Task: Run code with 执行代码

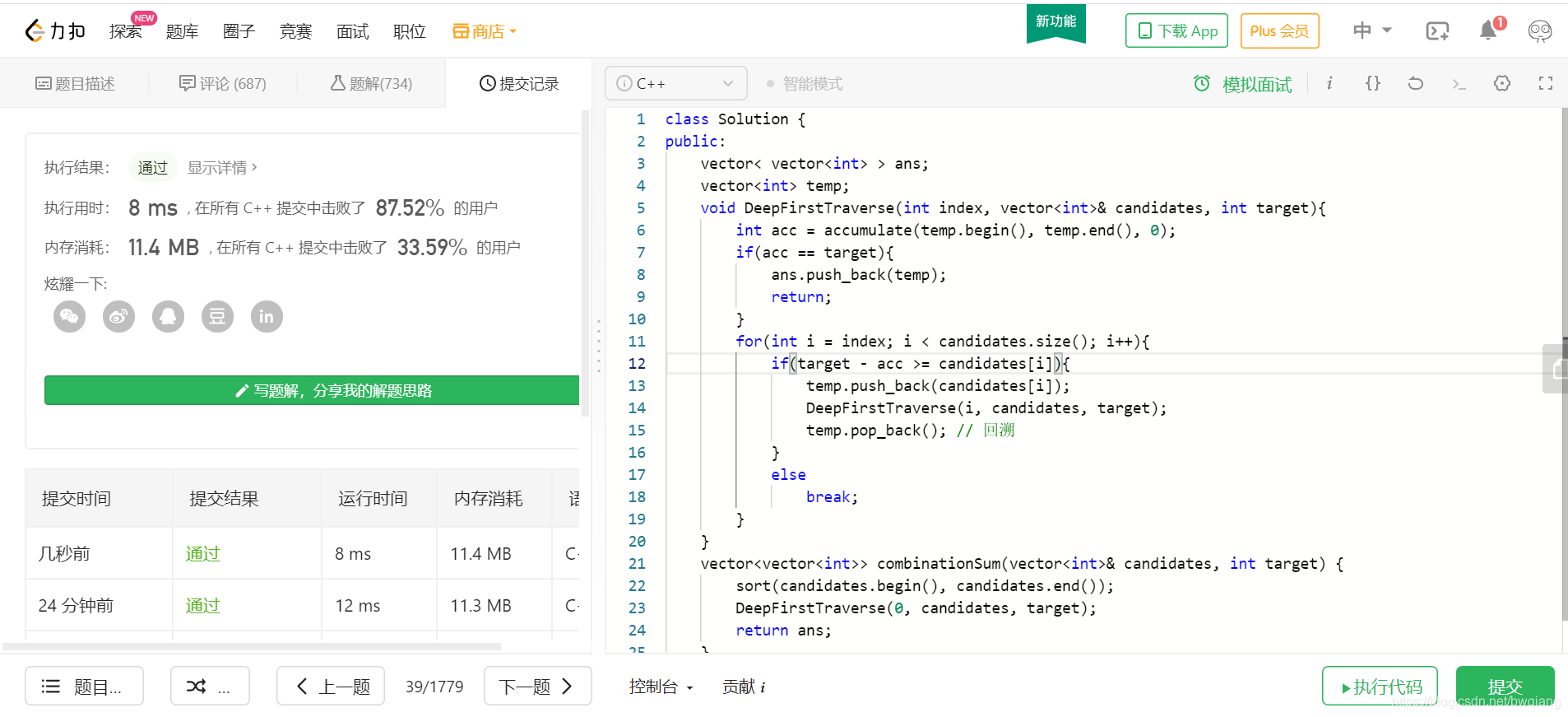Action: [x=1380, y=686]
